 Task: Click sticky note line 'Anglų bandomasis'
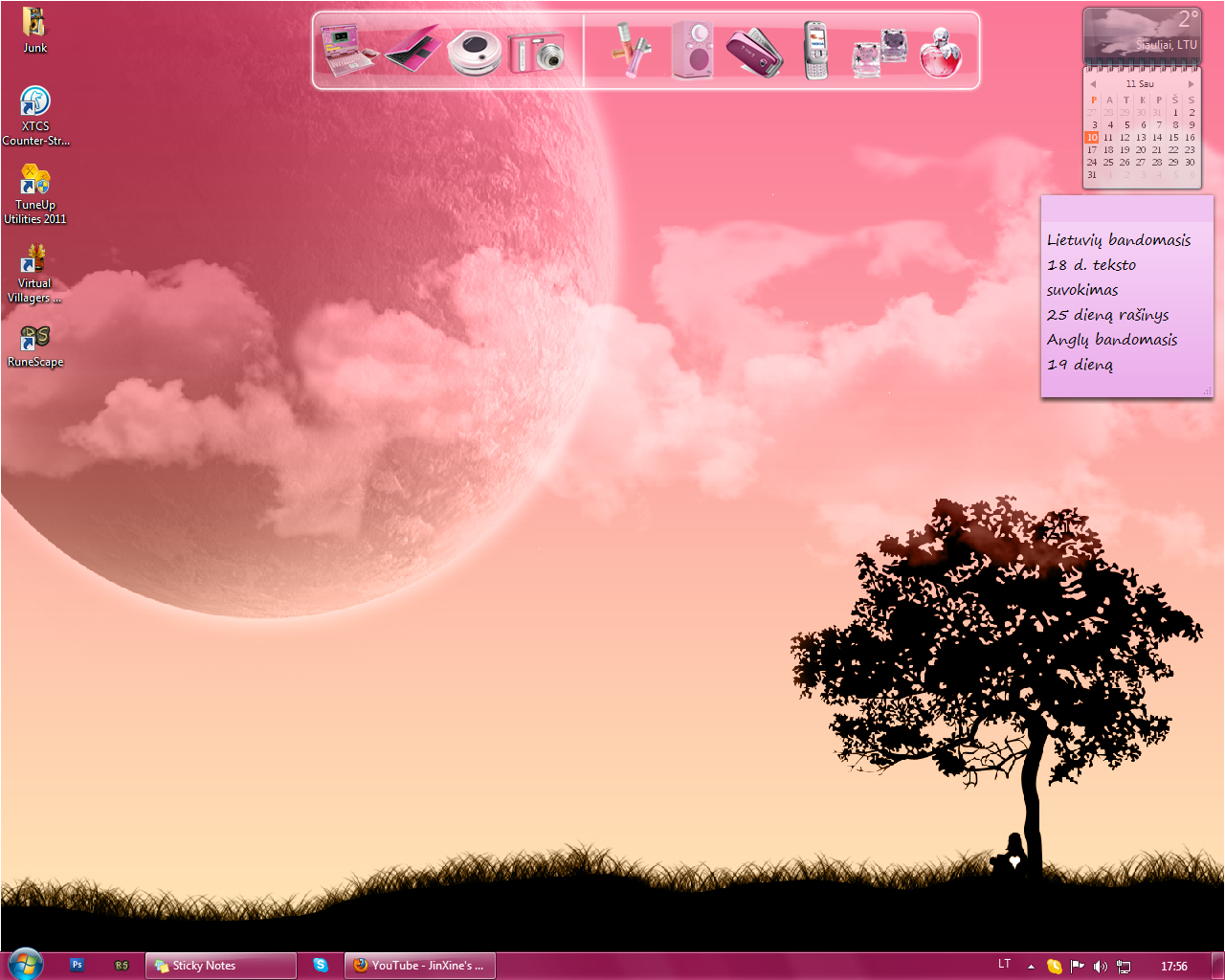click(1112, 340)
